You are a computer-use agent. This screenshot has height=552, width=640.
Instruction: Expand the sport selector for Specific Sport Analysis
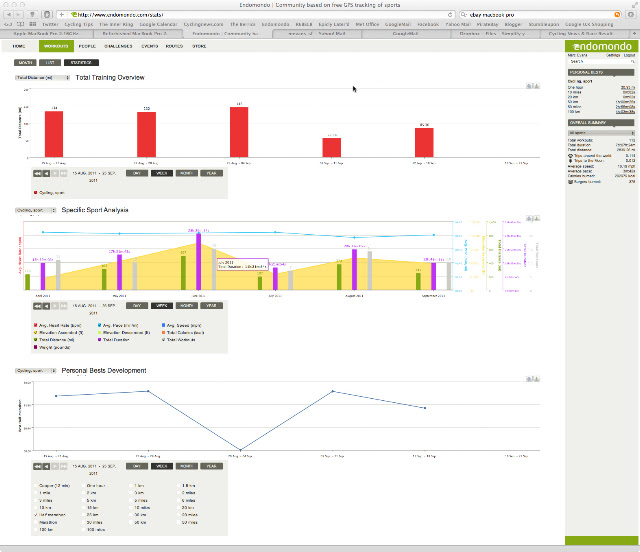click(x=36, y=210)
